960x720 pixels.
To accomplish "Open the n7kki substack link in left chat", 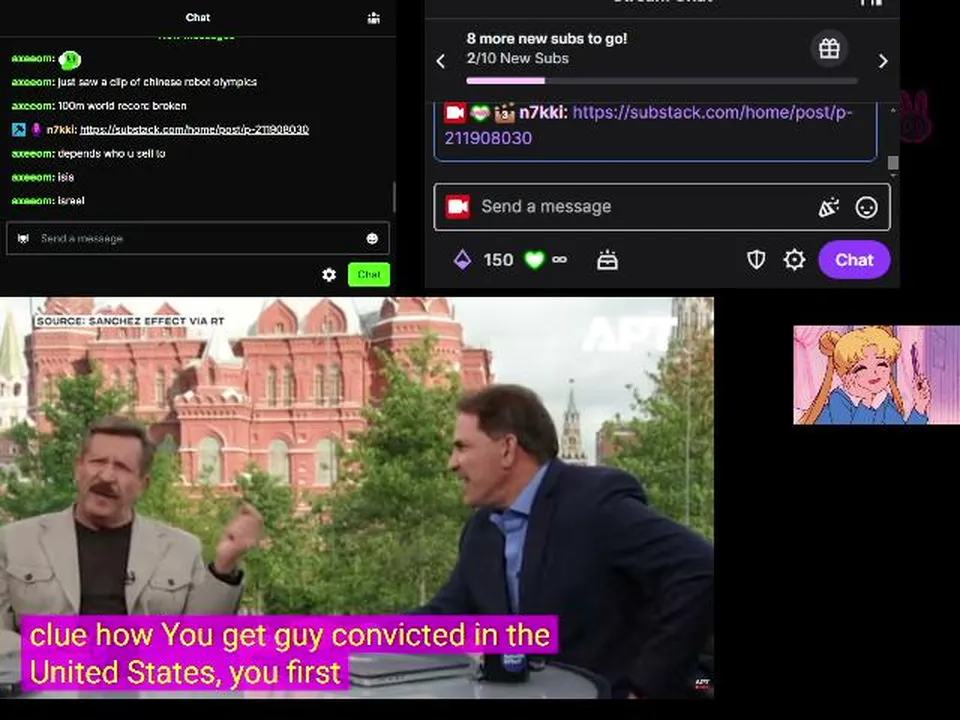I will 194,130.
